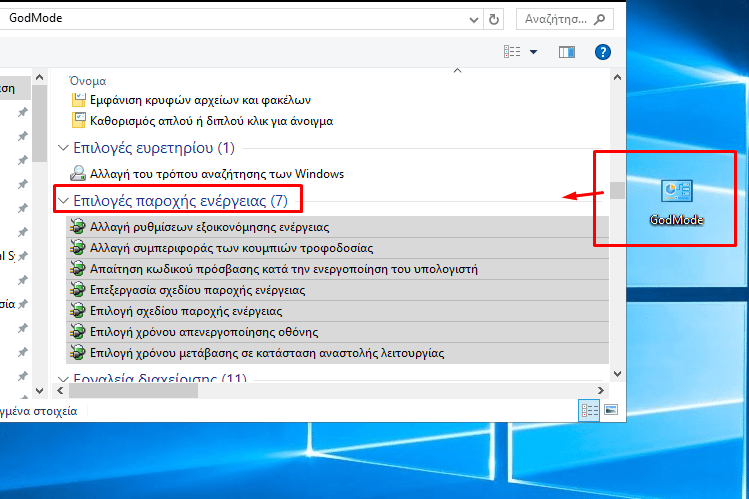Image resolution: width=749 pixels, height=499 pixels.
Task: Click the sort direction caret above columns
Action: click(458, 71)
